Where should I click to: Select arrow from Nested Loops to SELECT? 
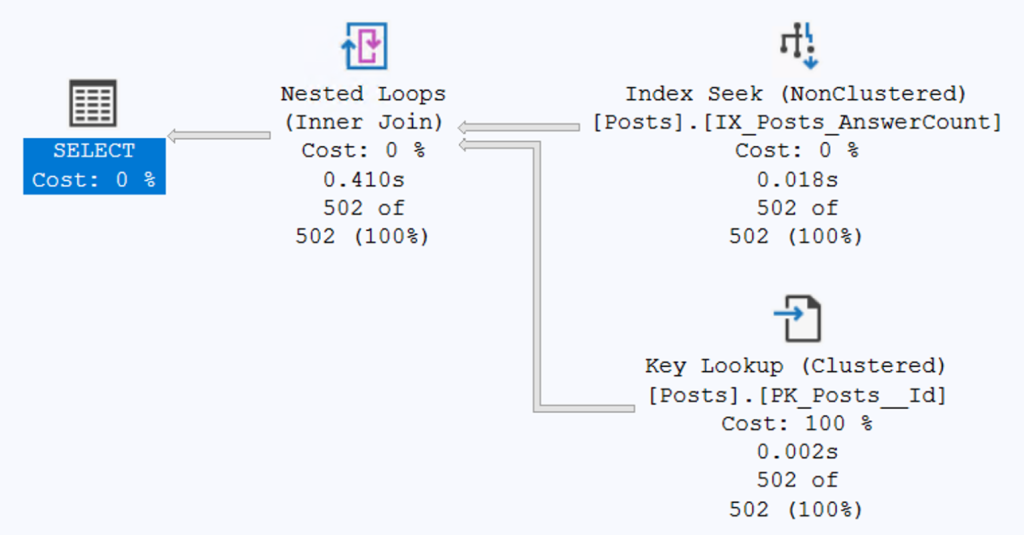pos(220,136)
